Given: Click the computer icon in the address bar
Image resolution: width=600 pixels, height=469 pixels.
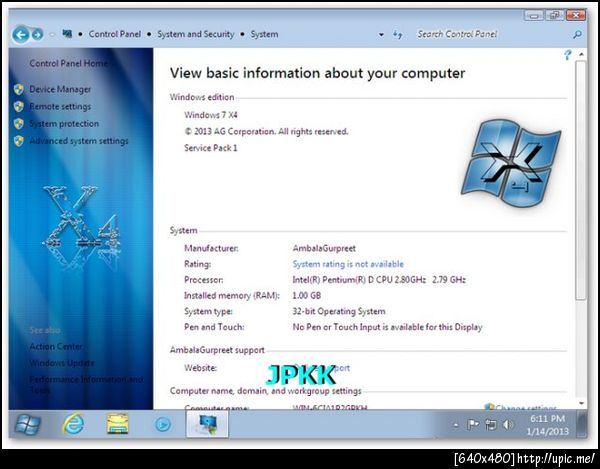Looking at the screenshot, I should [67, 34].
